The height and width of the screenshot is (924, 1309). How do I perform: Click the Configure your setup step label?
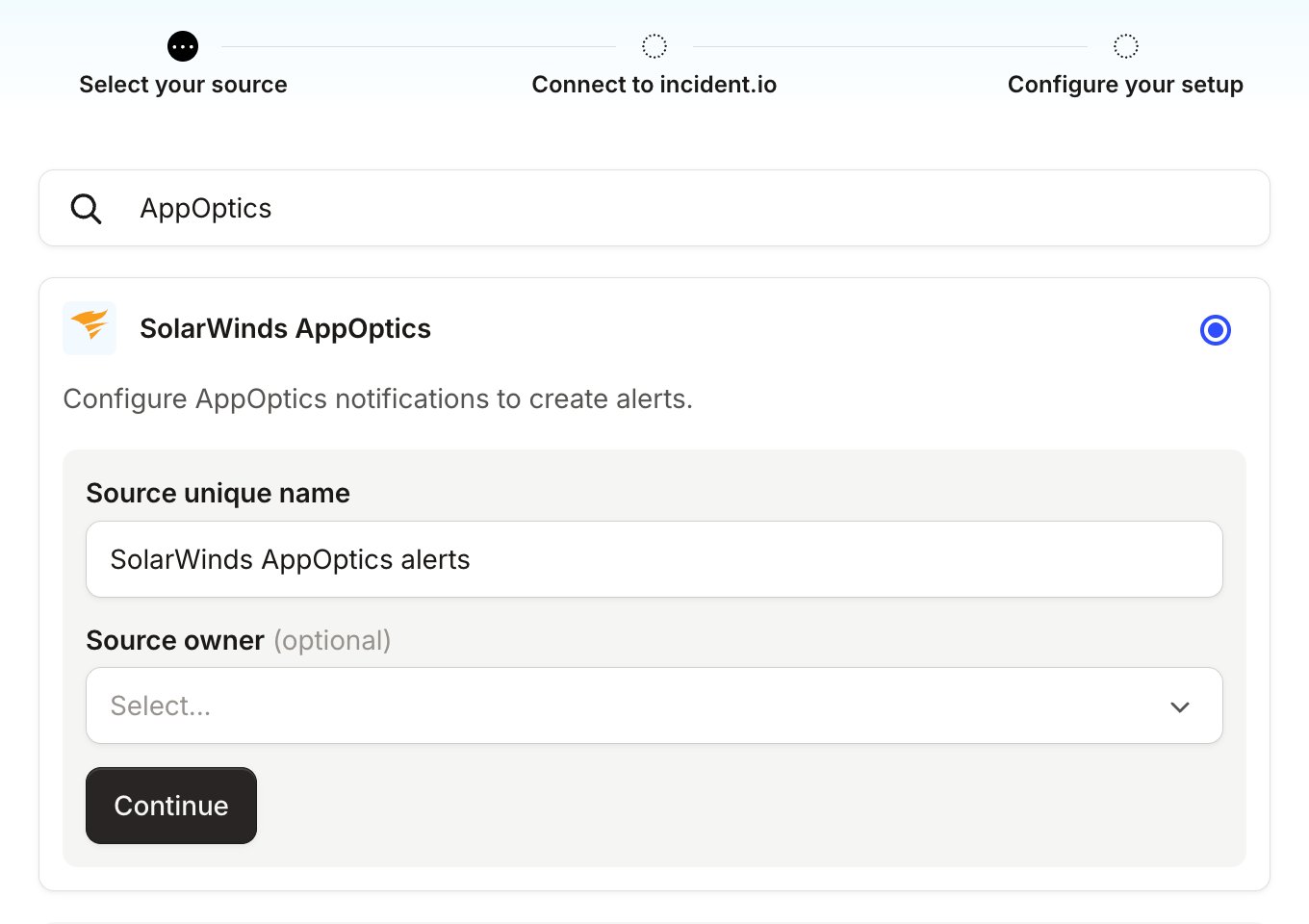(x=1125, y=85)
